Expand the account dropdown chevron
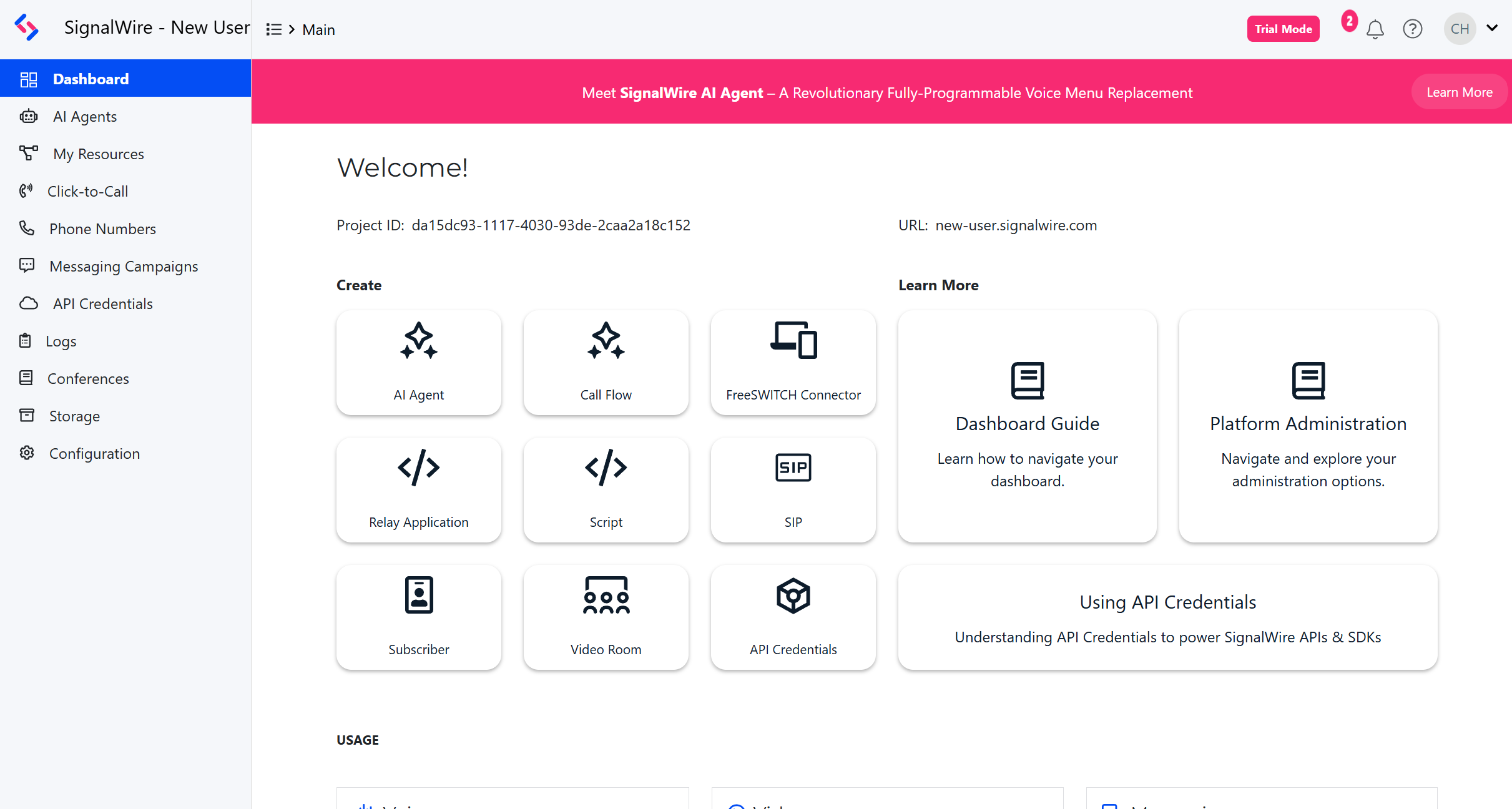This screenshot has width=1512, height=809. pyautogui.click(x=1492, y=28)
